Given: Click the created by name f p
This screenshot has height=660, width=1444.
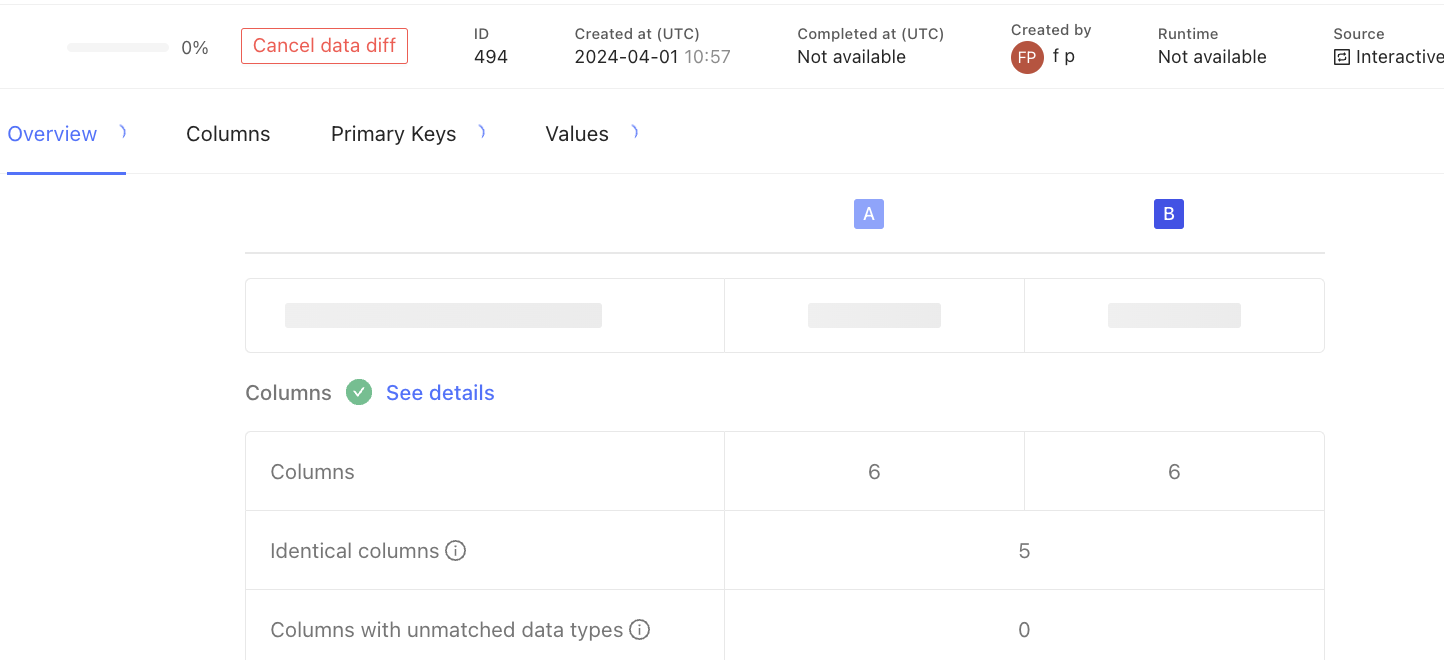Looking at the screenshot, I should [1064, 57].
